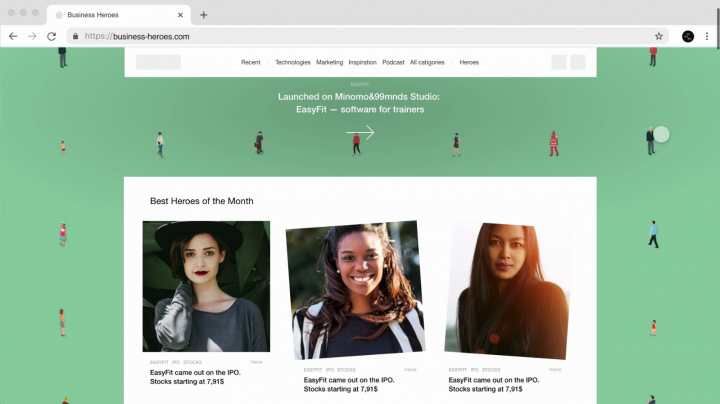Click the hero banner arrow
Screen dimensions: 720x404
coord(360,133)
